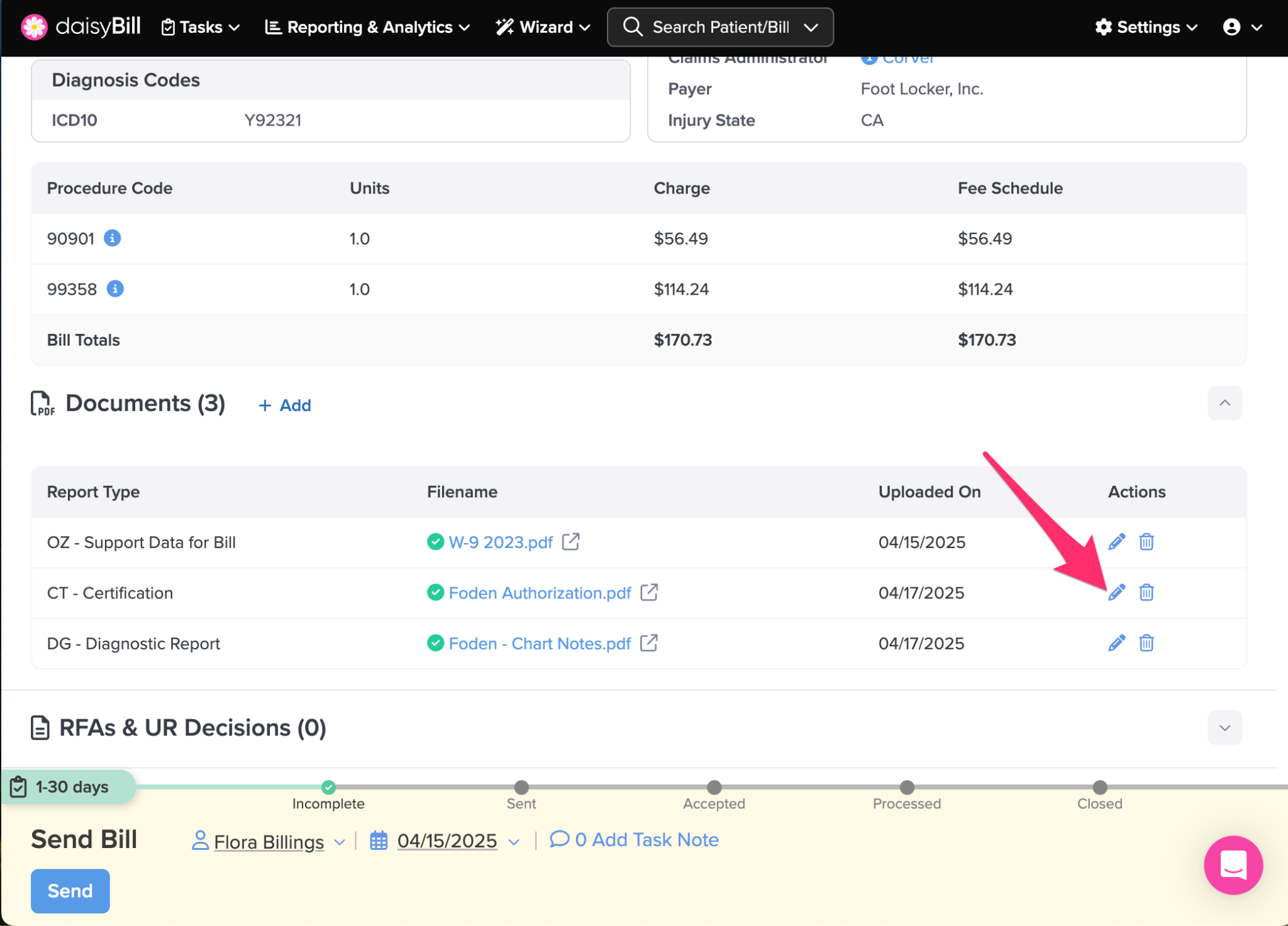1288x926 pixels.
Task: Trash the Foden - Chart Notes.pdf document
Action: click(1146, 643)
